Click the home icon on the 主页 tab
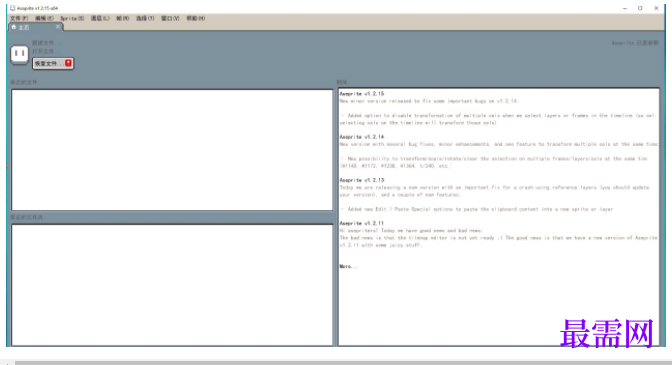Viewport: 672px width, 365px height. (14, 27)
